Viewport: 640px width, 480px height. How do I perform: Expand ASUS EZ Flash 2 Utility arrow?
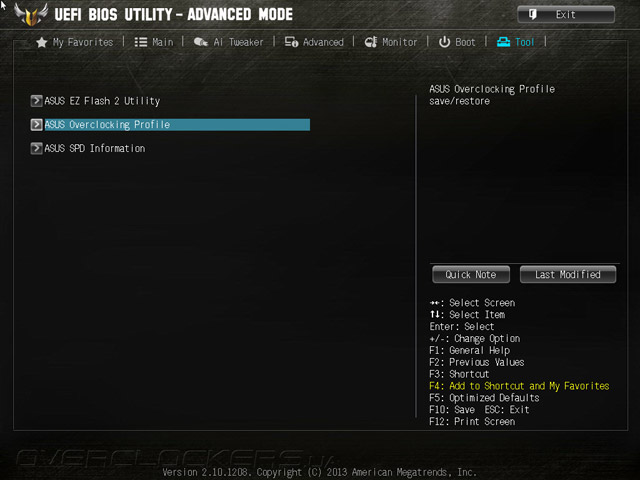tap(36, 100)
